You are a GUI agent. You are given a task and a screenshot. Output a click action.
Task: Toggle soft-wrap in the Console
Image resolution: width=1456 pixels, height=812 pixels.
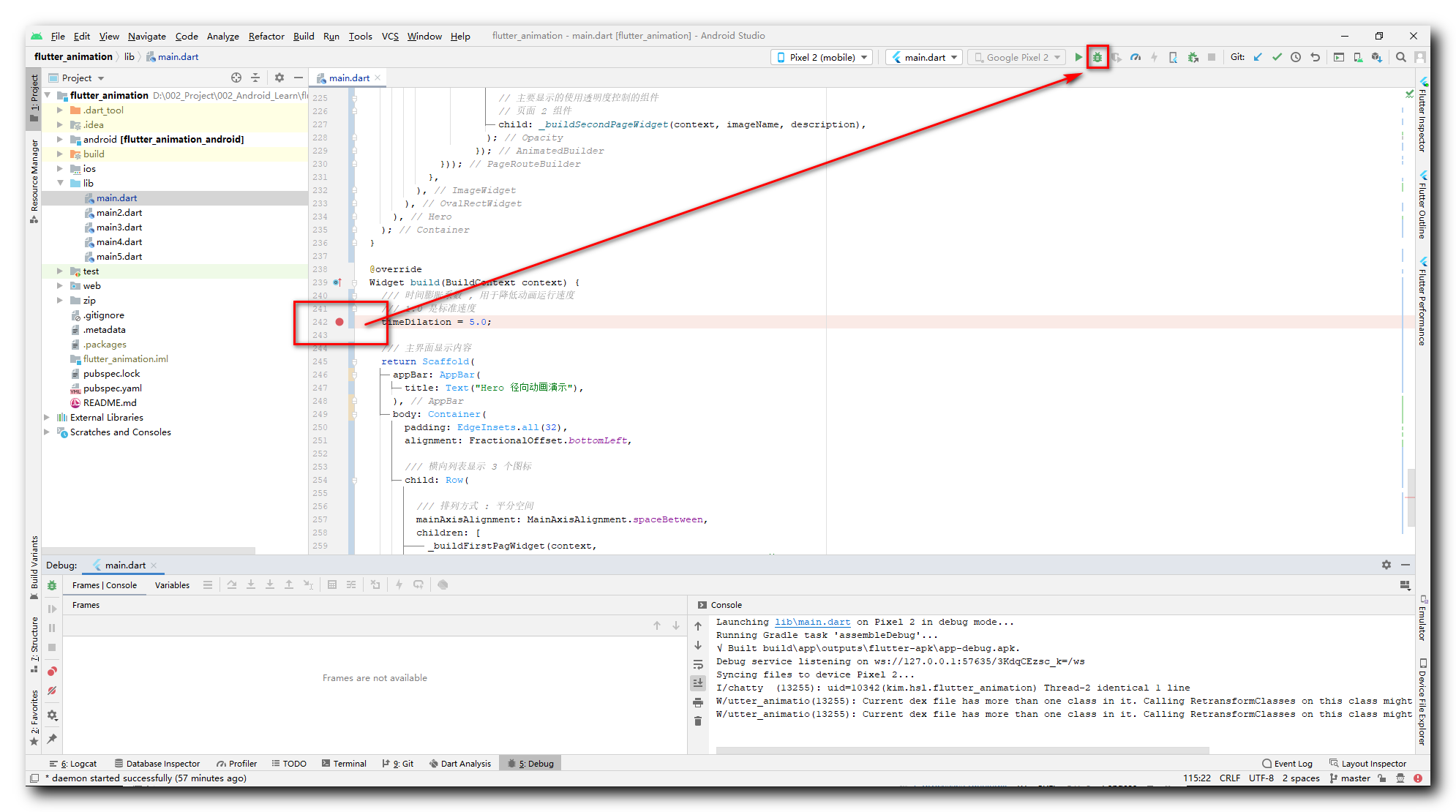698,664
